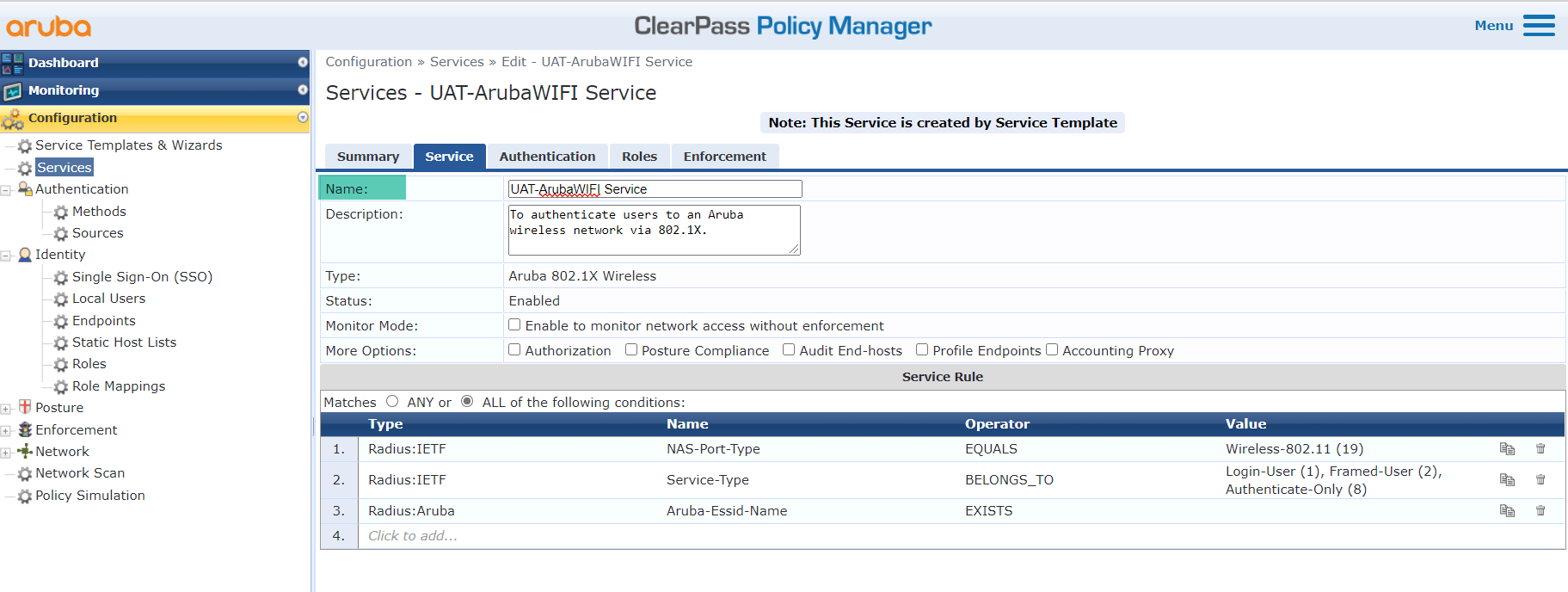This screenshot has height=592, width=1568.
Task: Click the Dashboard panel icon
Action: [x=12, y=63]
